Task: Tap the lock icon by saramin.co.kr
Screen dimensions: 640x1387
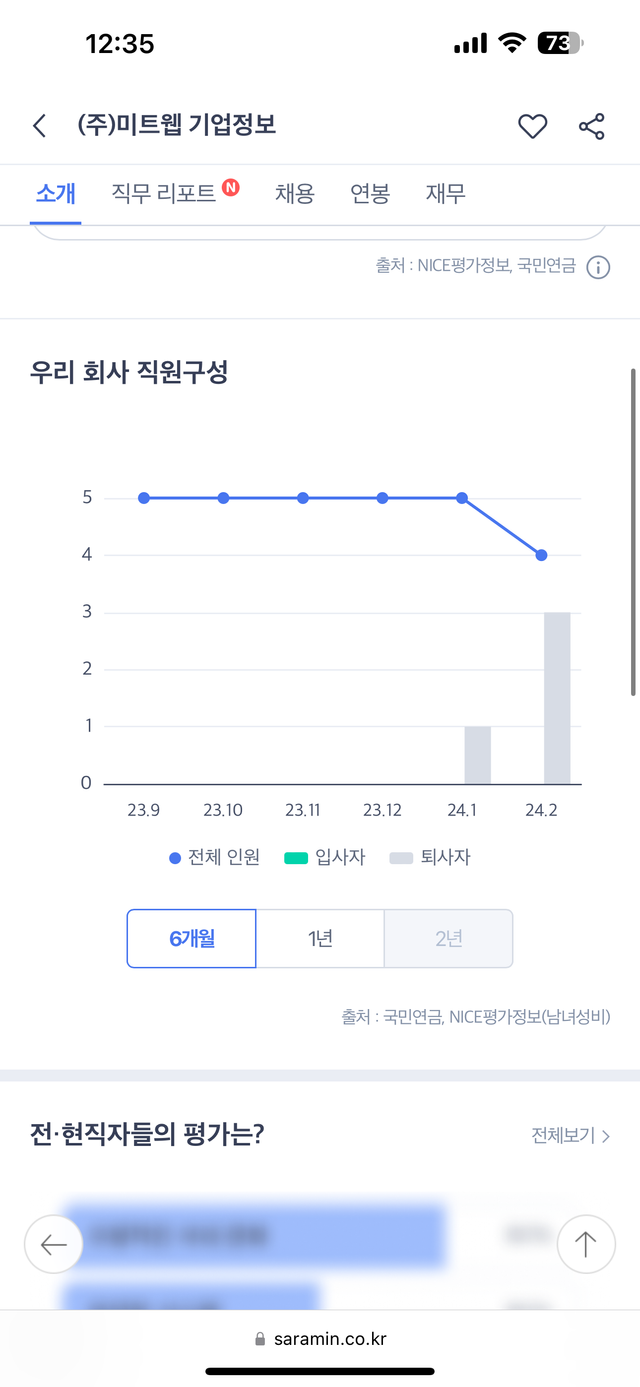Action: click(261, 1339)
